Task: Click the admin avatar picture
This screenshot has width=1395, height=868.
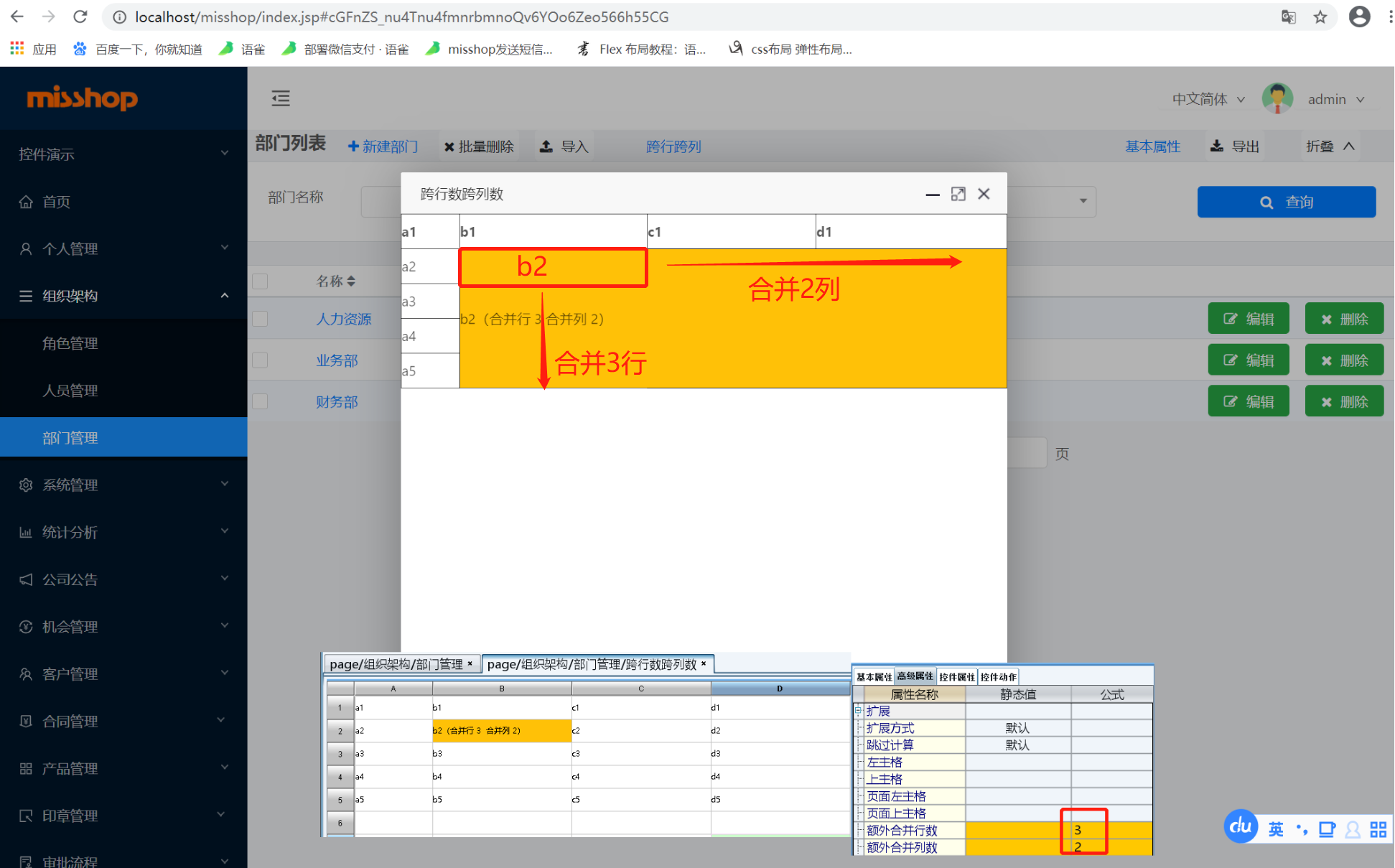Action: pyautogui.click(x=1277, y=98)
